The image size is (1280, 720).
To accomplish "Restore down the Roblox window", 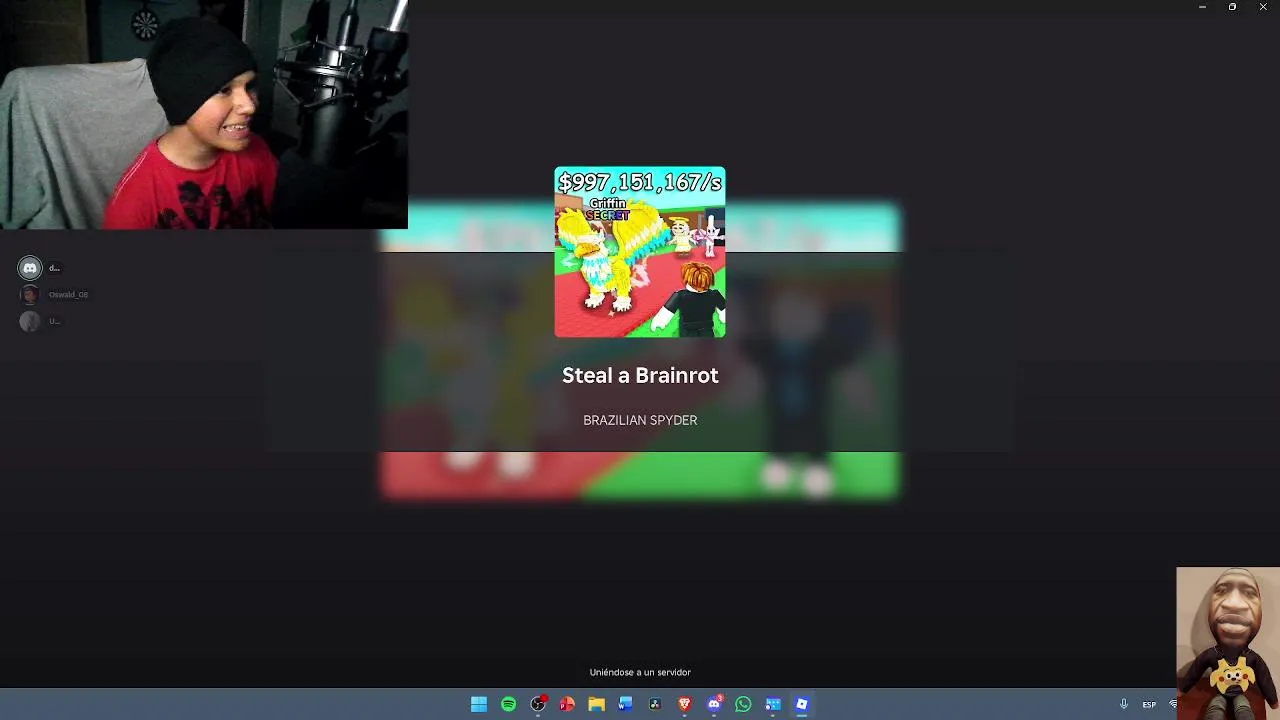I will coord(1232,7).
